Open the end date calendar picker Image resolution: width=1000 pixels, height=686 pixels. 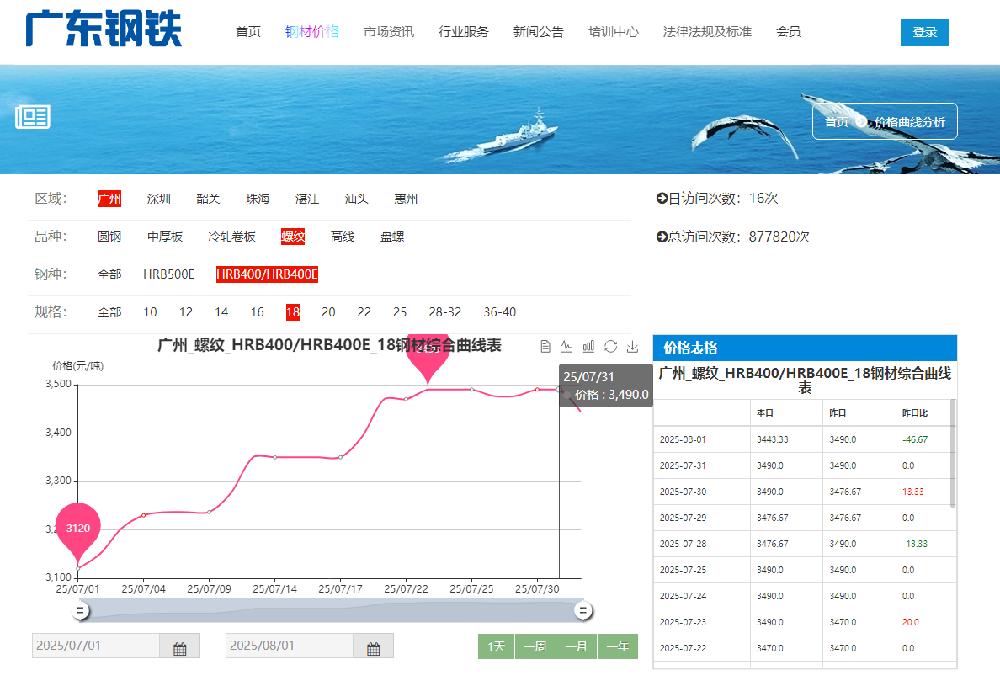click(x=373, y=647)
